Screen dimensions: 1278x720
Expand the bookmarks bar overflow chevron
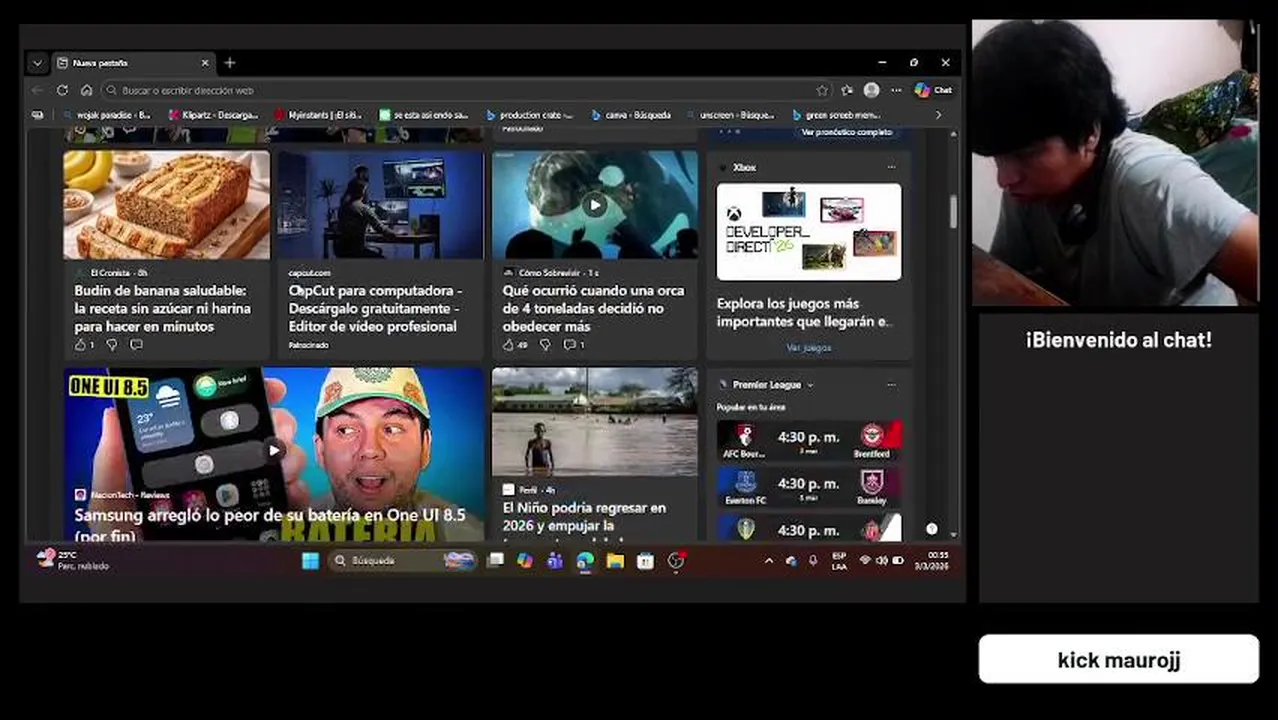pyautogui.click(x=937, y=115)
